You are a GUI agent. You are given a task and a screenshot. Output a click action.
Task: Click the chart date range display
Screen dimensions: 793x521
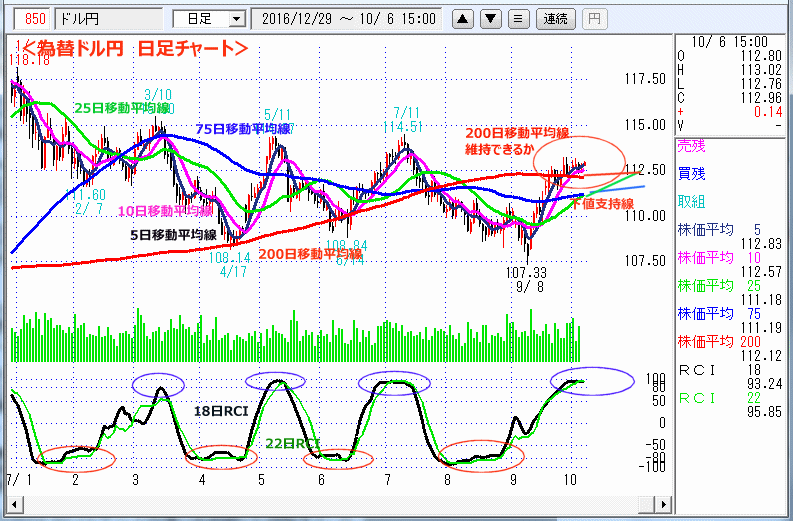coord(348,18)
